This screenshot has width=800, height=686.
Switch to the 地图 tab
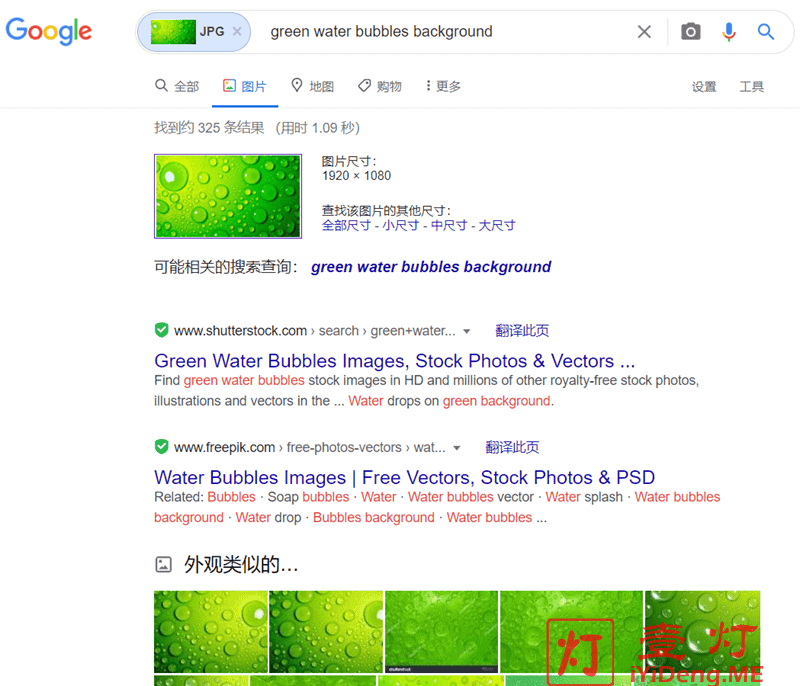pyautogui.click(x=313, y=86)
